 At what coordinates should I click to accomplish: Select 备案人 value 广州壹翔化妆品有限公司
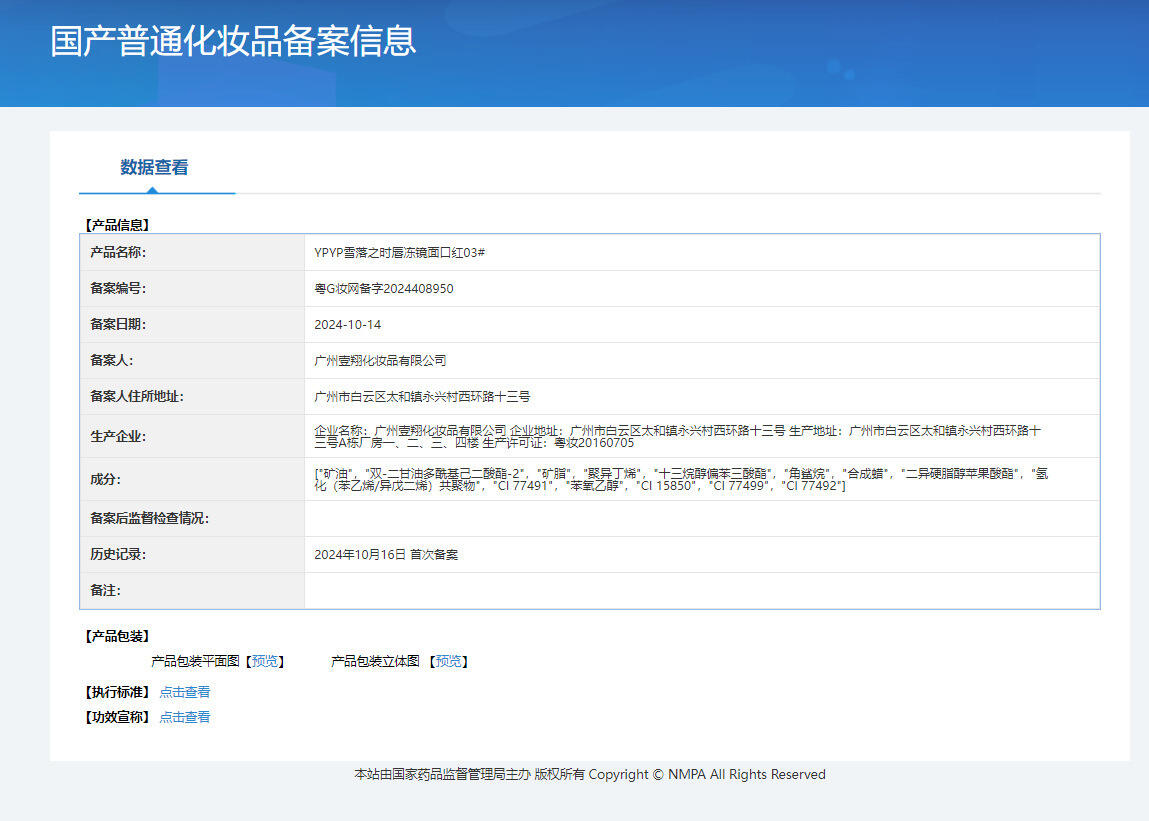coord(380,360)
